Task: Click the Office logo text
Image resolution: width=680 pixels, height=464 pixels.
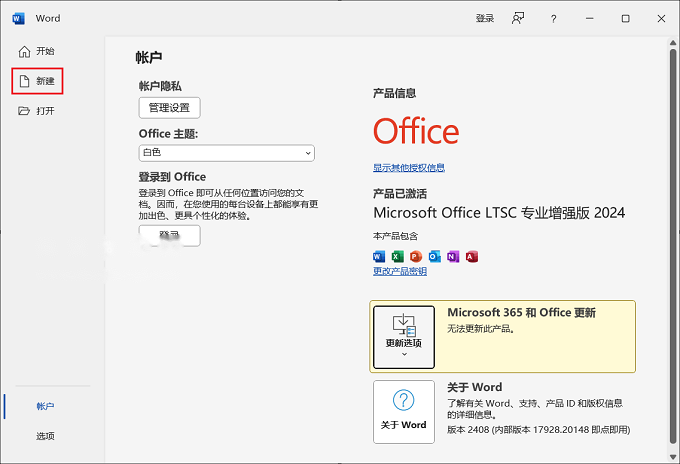Action: [416, 131]
